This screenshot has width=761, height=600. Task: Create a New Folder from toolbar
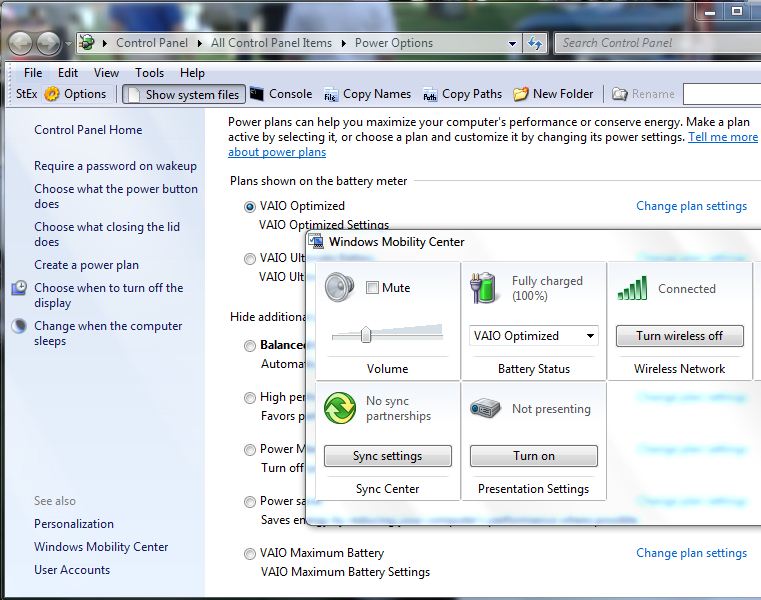553,94
